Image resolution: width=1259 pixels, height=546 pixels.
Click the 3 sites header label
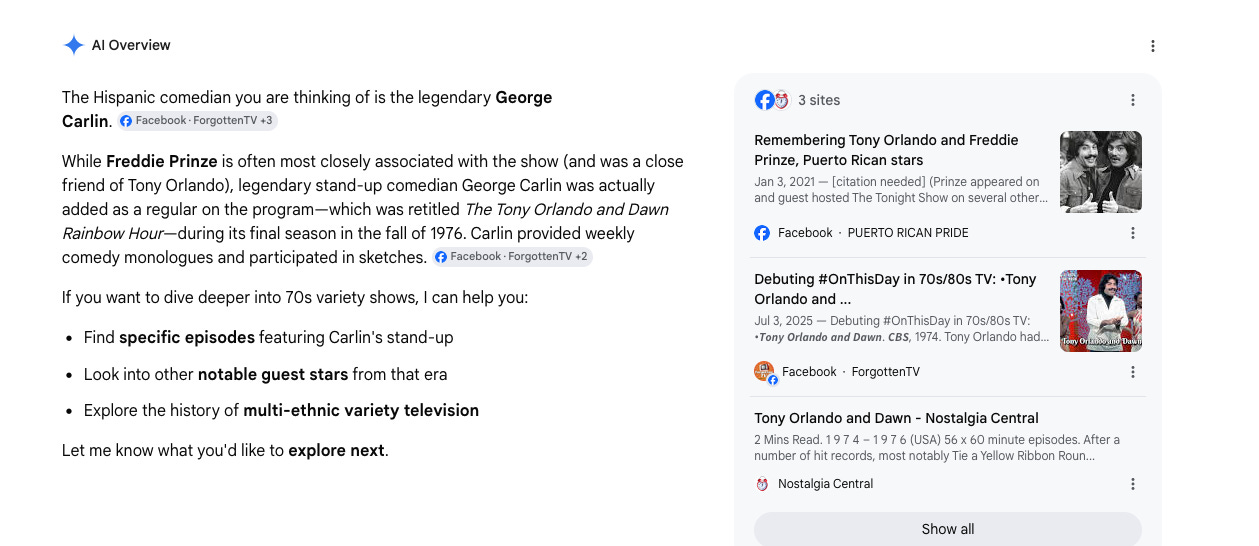(819, 100)
